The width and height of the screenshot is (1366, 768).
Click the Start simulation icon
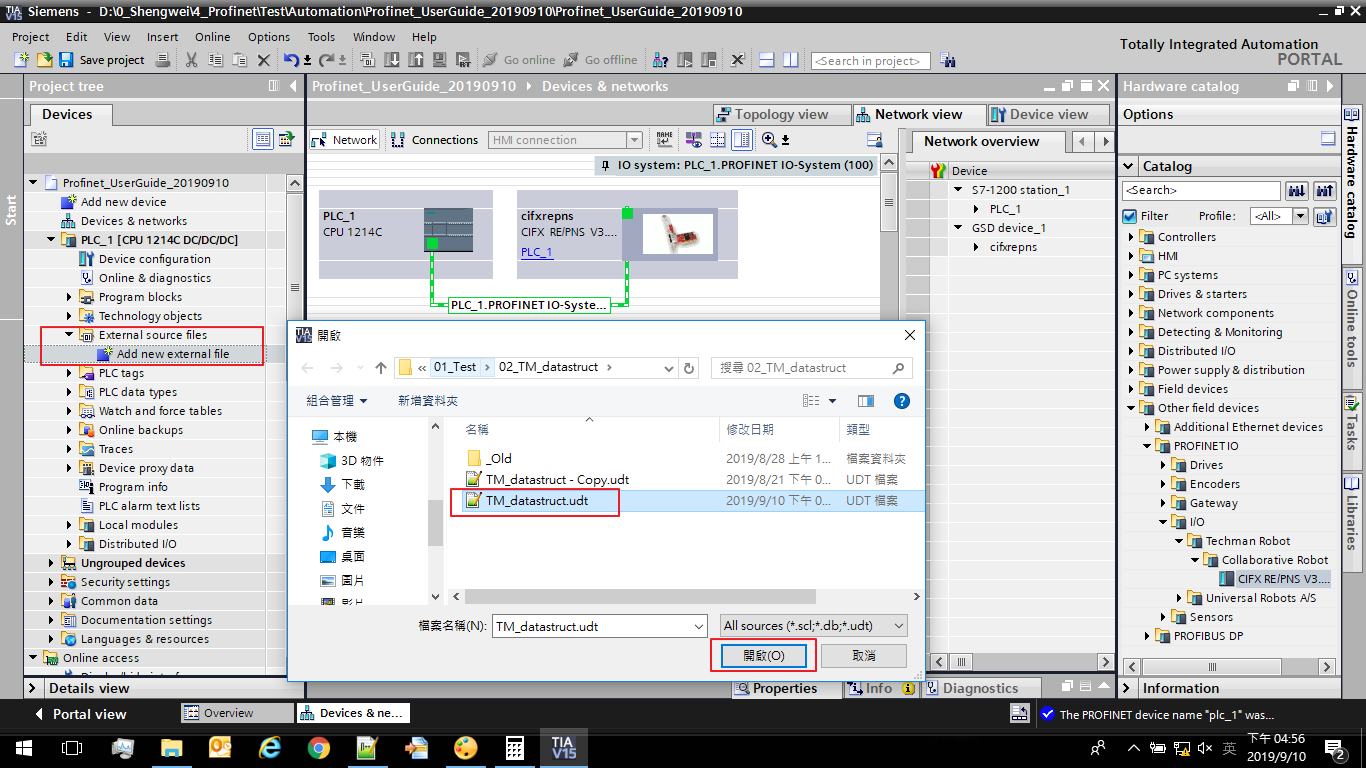pyautogui.click(x=439, y=60)
